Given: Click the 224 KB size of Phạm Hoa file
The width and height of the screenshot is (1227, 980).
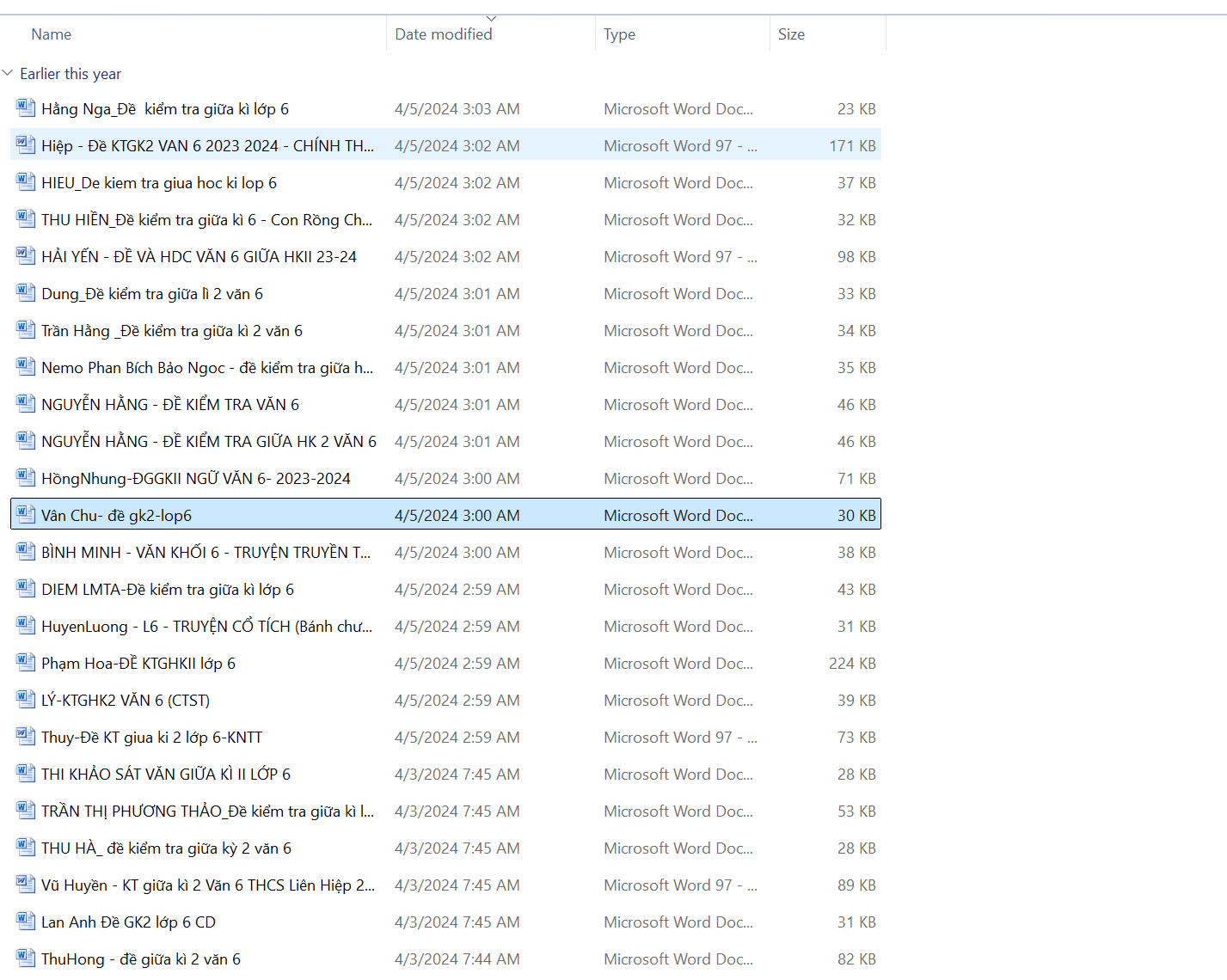Looking at the screenshot, I should pos(852,664).
